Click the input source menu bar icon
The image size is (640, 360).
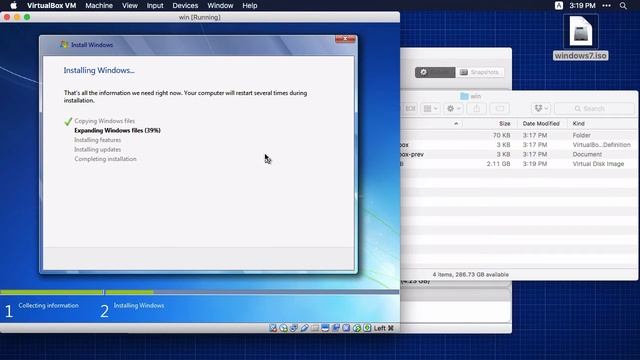point(559,6)
